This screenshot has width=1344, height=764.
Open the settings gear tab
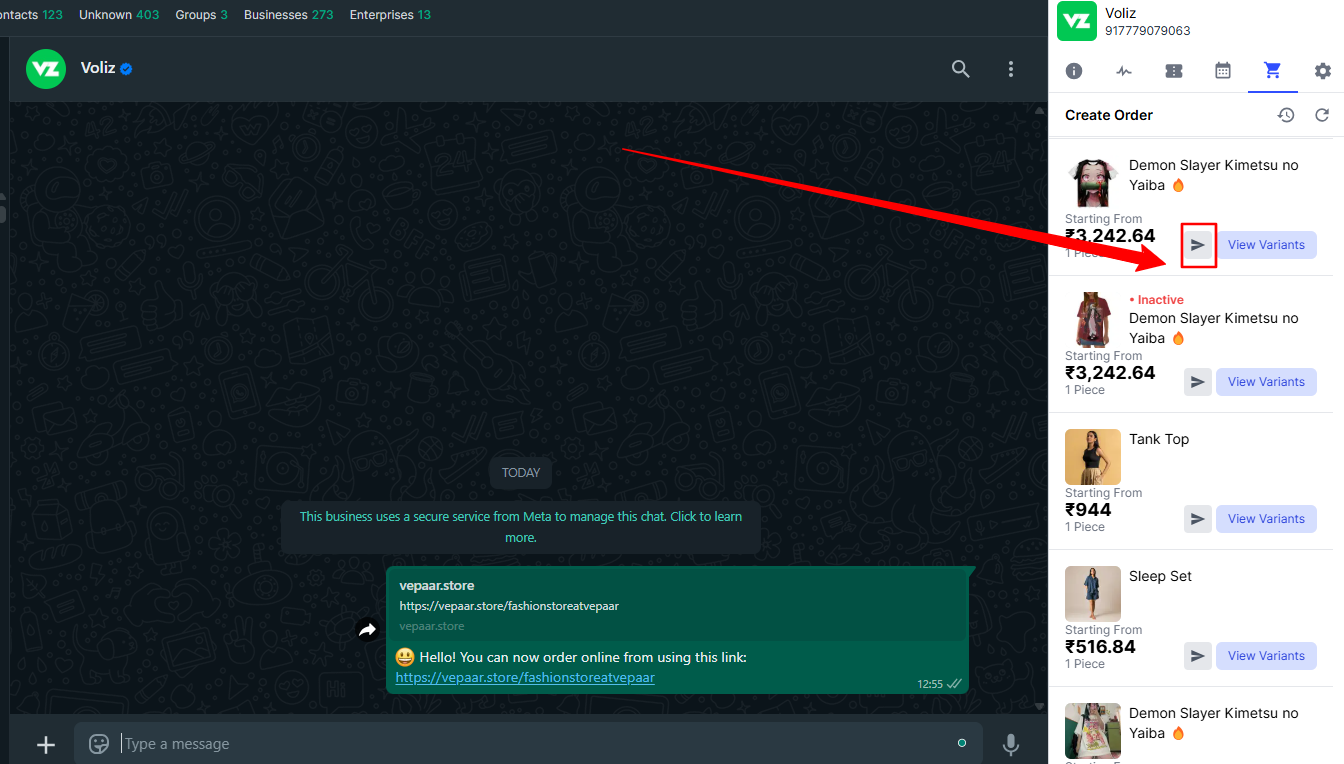pos(1323,71)
